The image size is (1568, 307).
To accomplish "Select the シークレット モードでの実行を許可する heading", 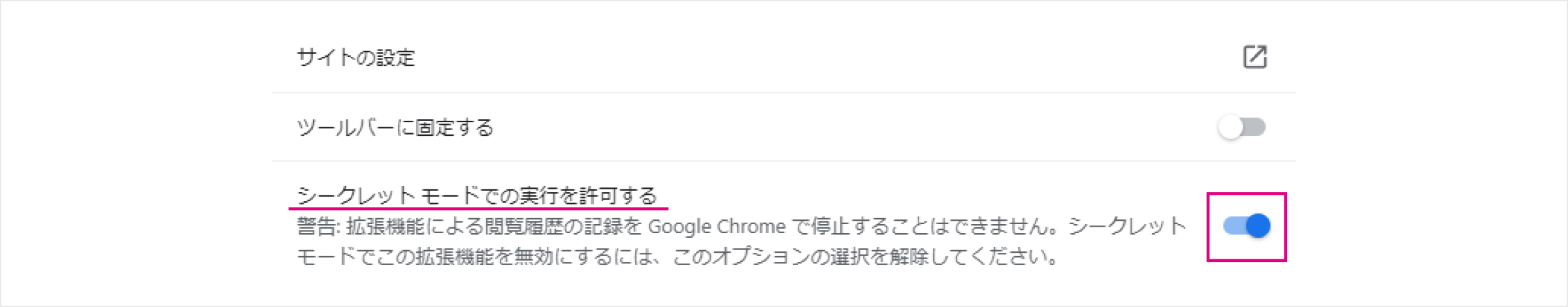I will 477,195.
